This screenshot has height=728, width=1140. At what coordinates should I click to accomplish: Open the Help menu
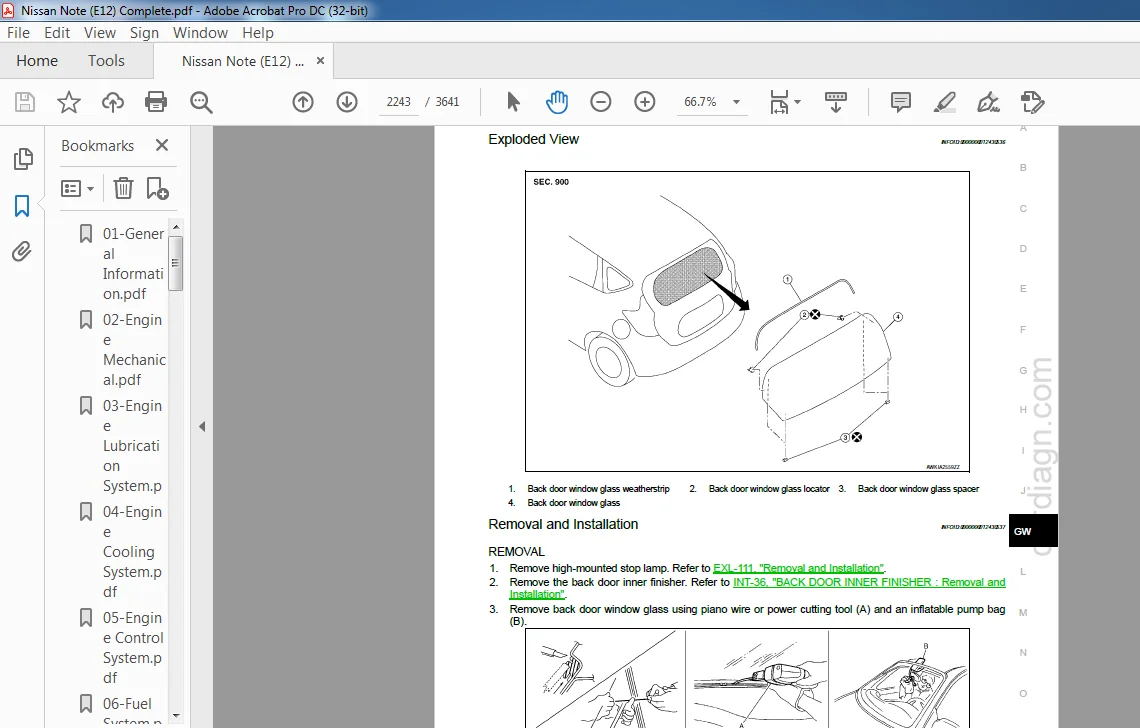pyautogui.click(x=257, y=33)
